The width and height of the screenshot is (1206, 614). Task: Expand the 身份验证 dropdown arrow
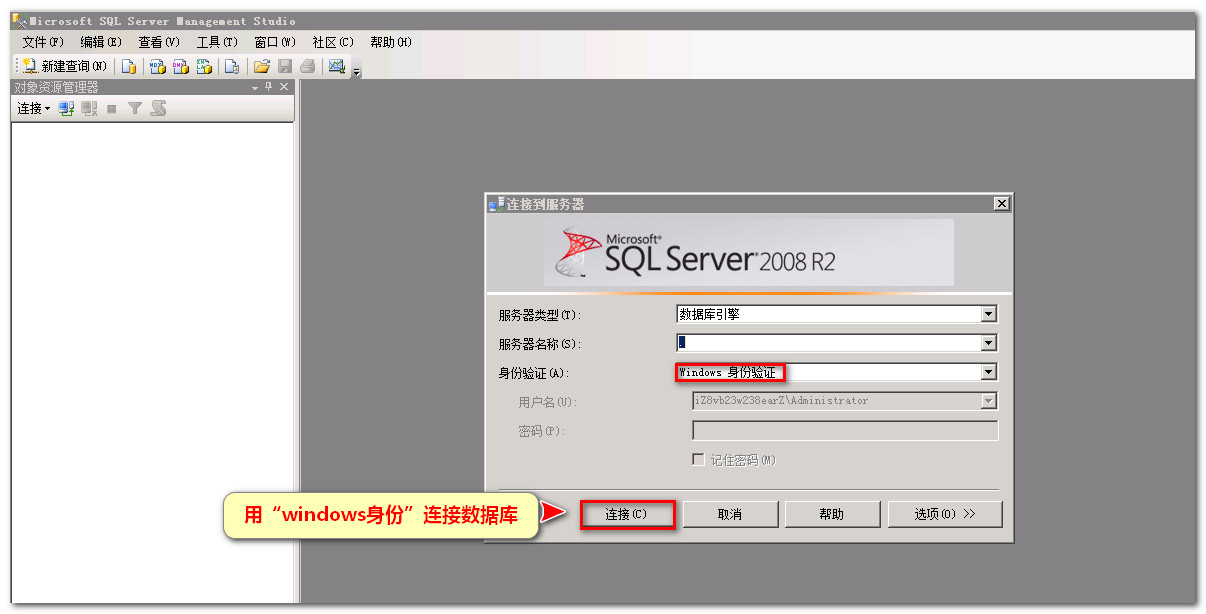tap(989, 372)
